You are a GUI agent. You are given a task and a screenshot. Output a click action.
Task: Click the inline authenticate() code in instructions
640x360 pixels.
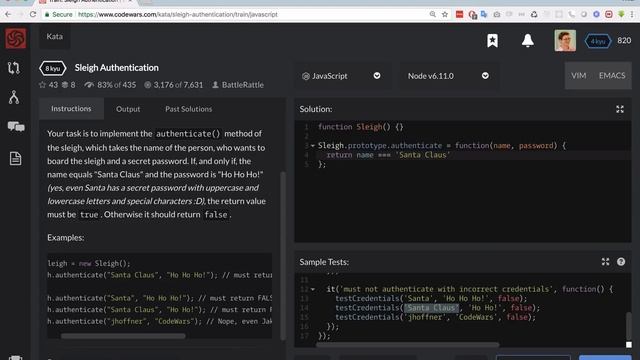point(188,134)
